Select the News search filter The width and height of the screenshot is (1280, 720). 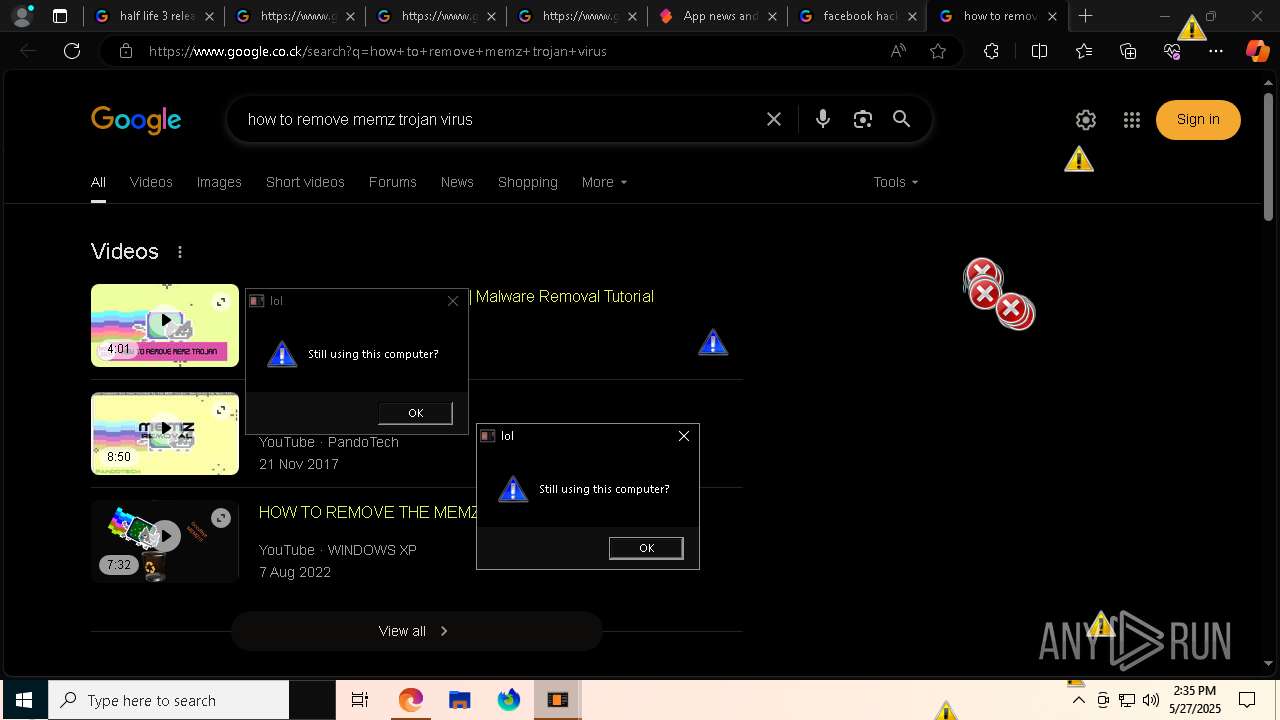(457, 182)
